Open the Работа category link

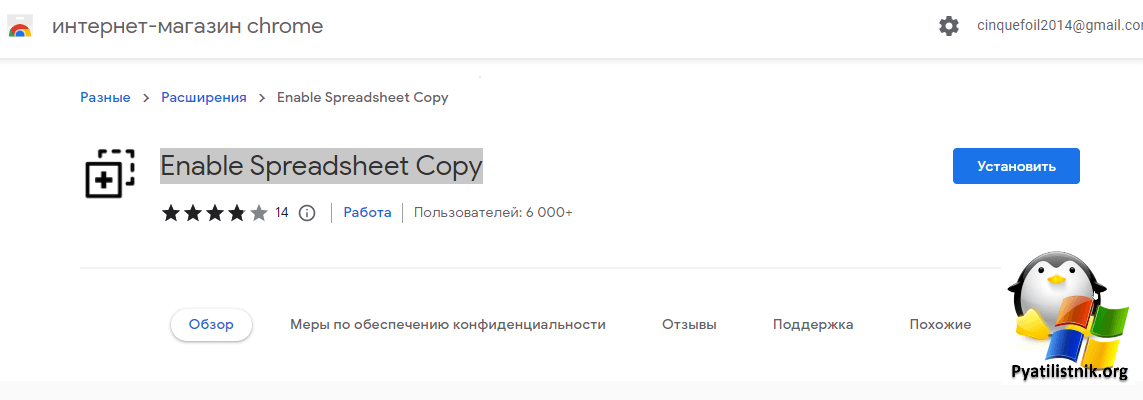tap(367, 212)
